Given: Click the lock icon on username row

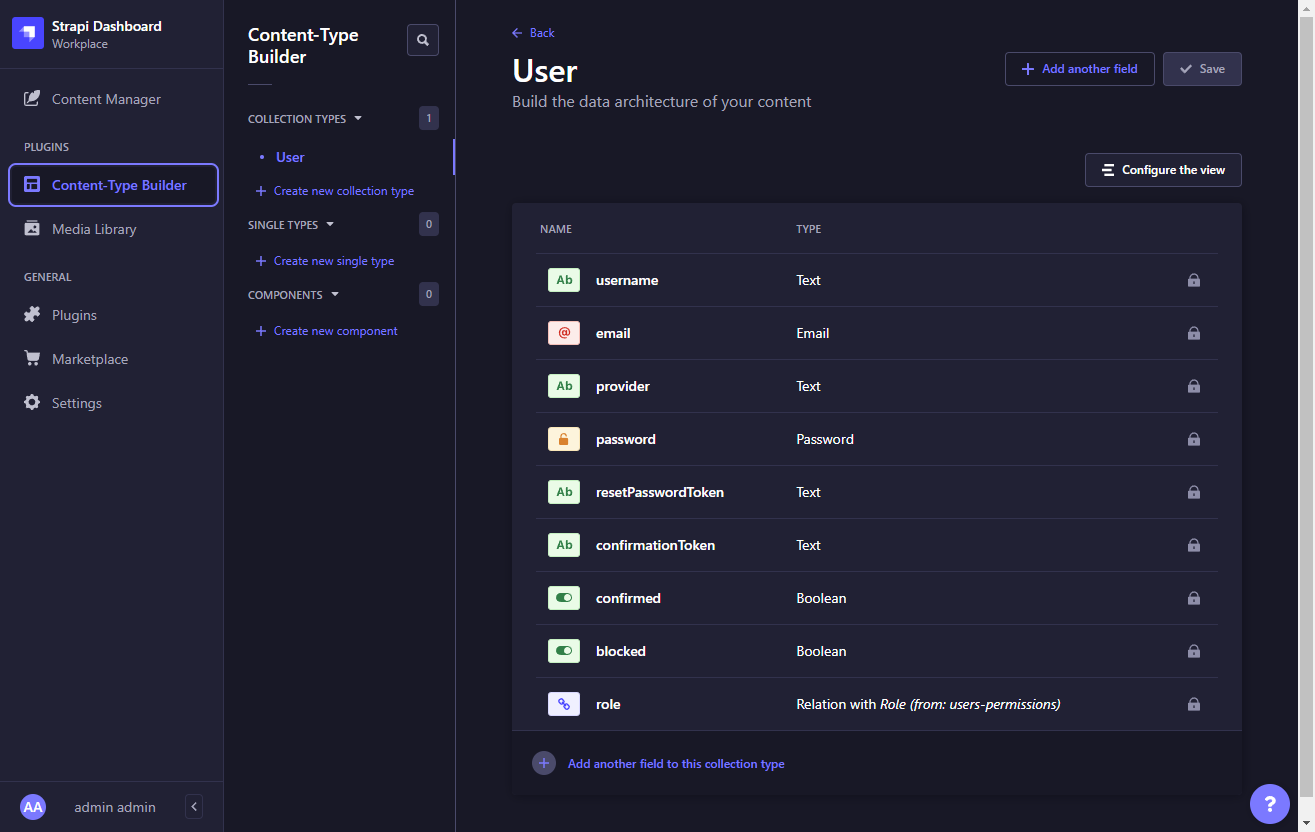Looking at the screenshot, I should [x=1194, y=280].
